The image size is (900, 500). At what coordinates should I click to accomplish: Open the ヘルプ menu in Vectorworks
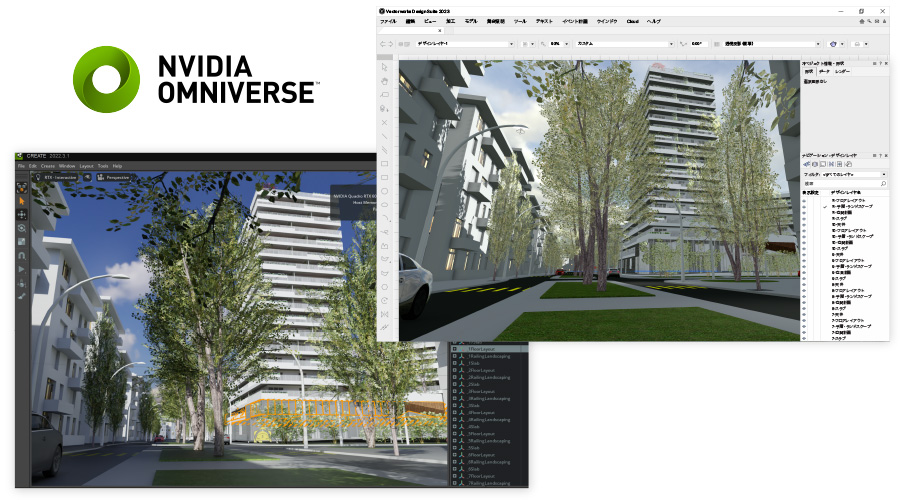(654, 21)
